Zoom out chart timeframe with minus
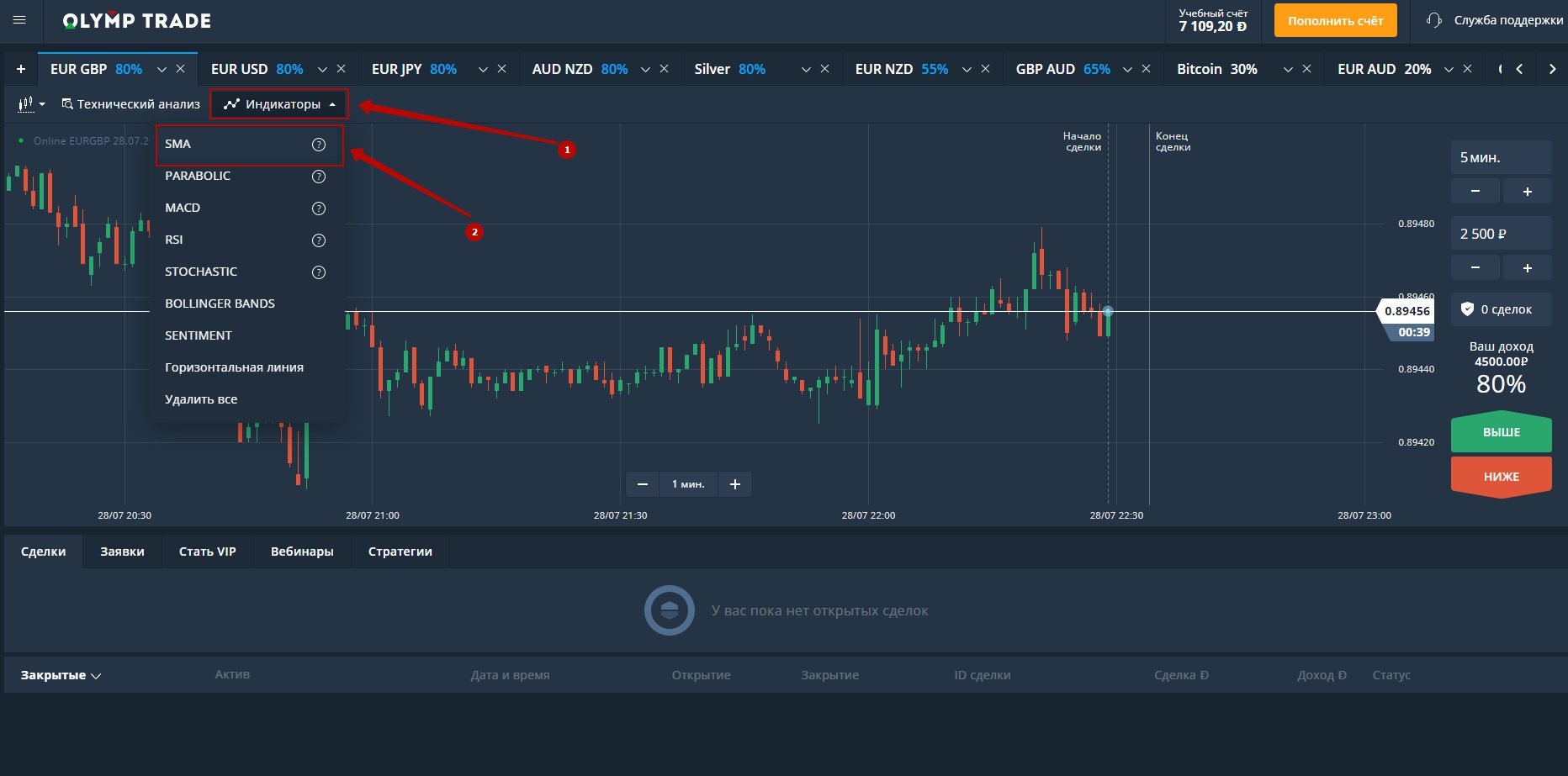 (x=643, y=484)
